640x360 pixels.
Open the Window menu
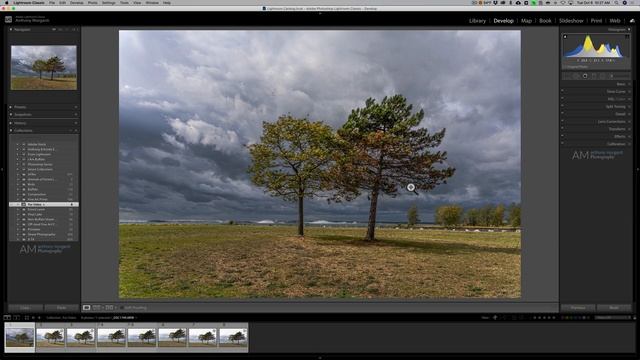pos(152,2)
